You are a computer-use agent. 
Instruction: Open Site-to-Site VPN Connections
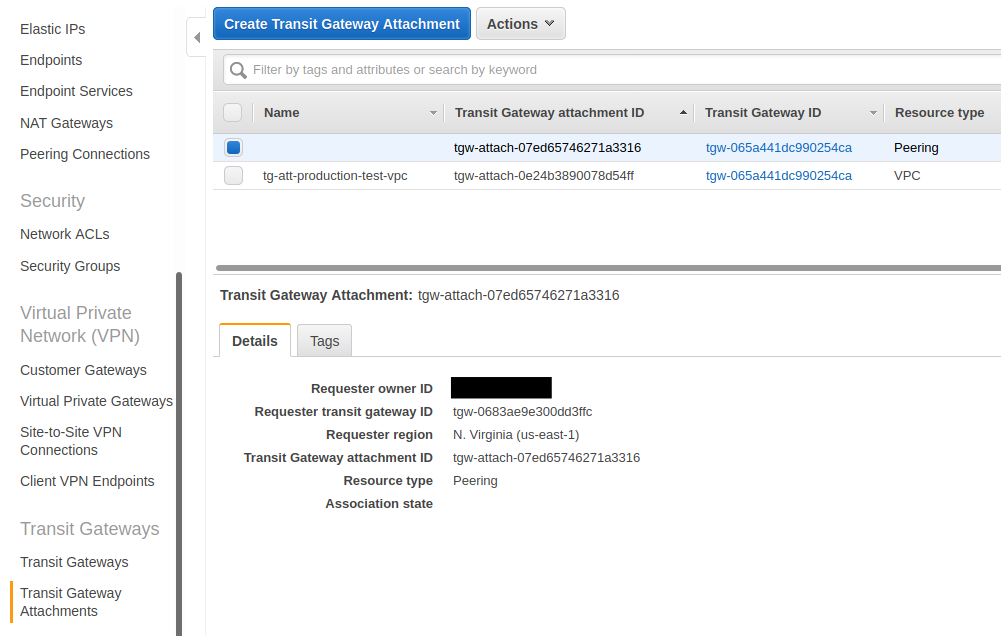click(x=71, y=441)
